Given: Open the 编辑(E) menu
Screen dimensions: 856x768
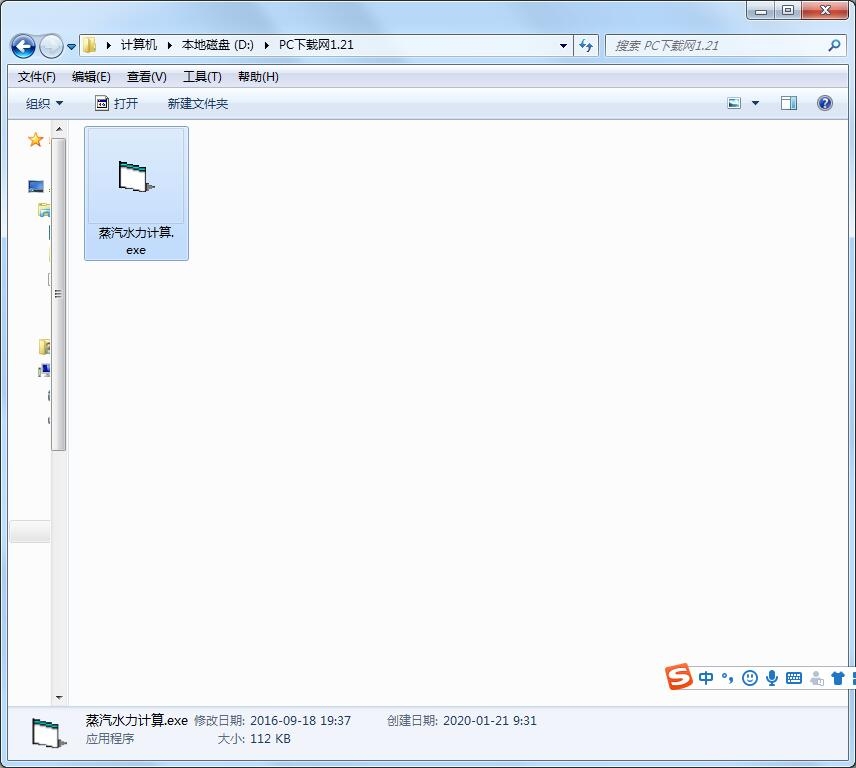Looking at the screenshot, I should 91,77.
